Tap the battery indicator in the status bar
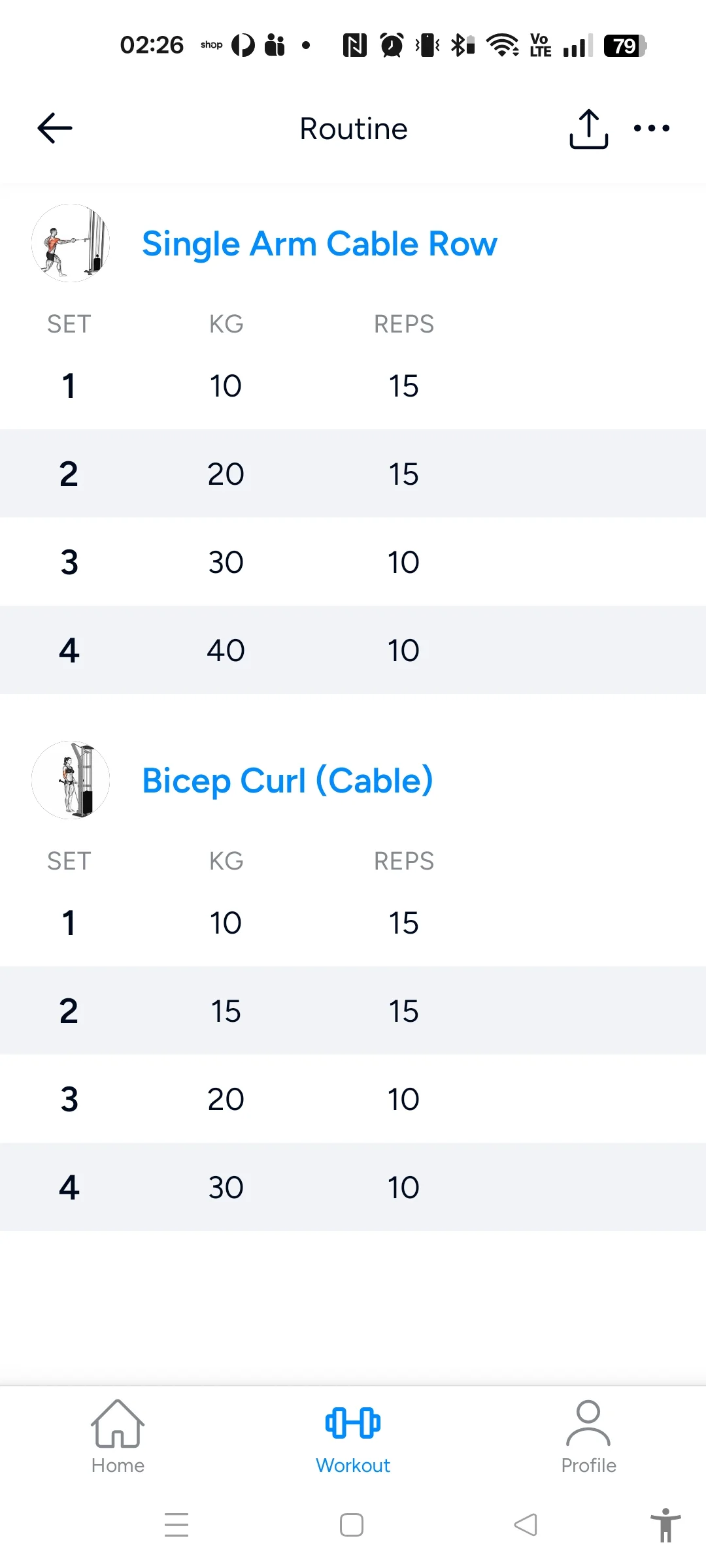The height and width of the screenshot is (1568, 706). (x=625, y=46)
